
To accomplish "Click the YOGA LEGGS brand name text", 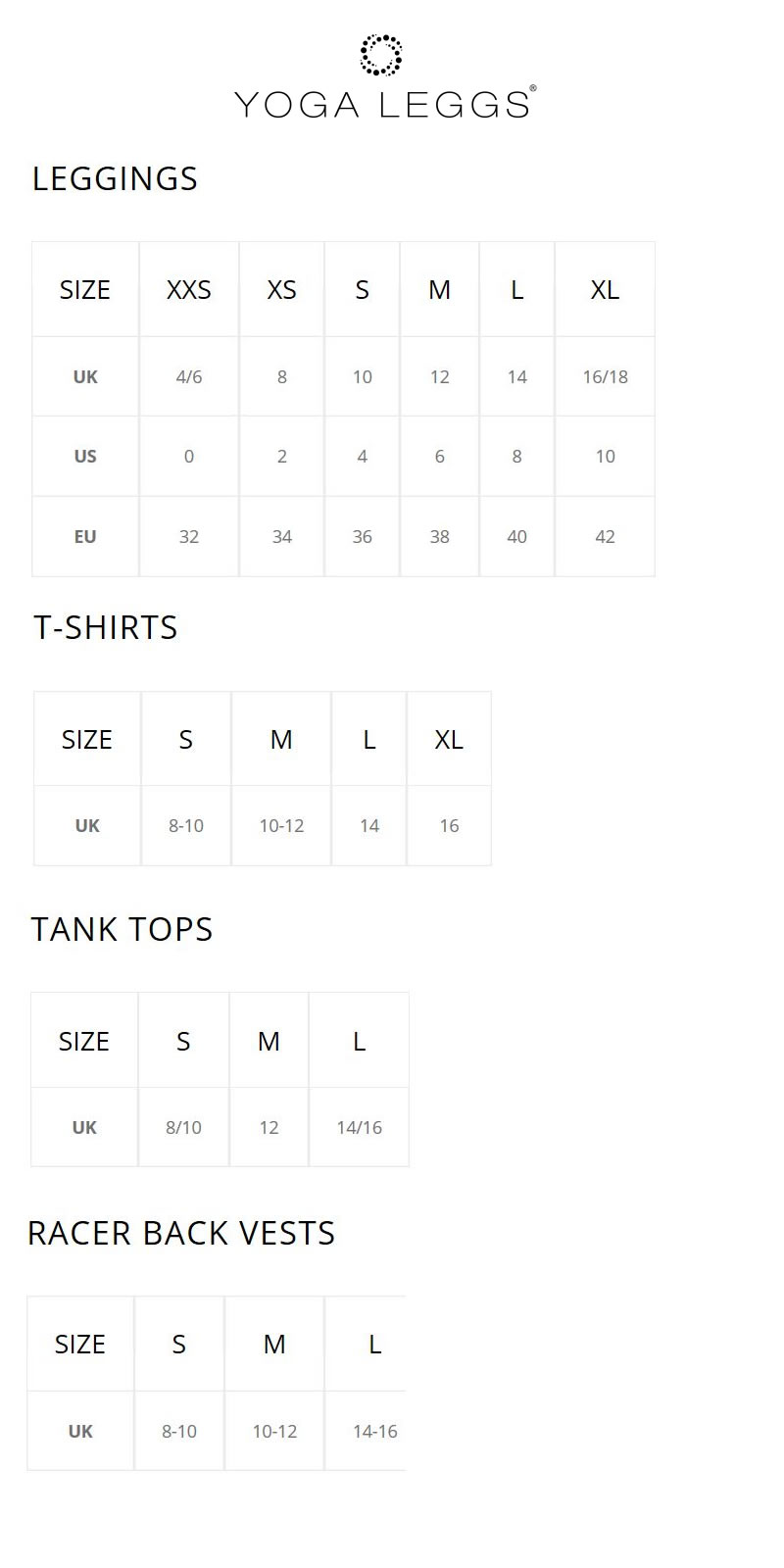I will (383, 104).
